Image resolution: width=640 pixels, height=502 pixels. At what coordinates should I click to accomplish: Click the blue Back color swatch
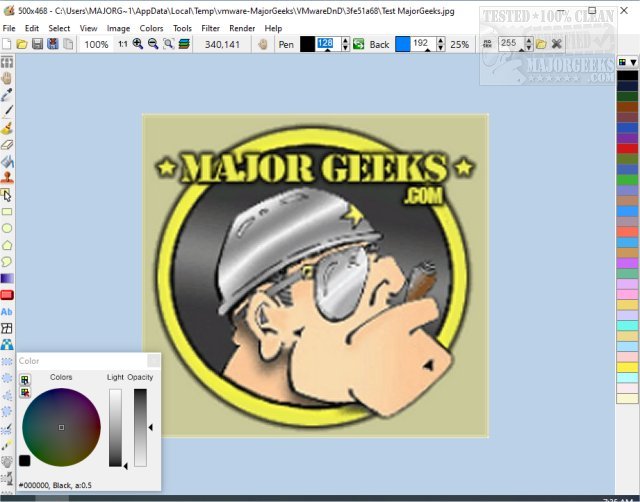(x=402, y=44)
